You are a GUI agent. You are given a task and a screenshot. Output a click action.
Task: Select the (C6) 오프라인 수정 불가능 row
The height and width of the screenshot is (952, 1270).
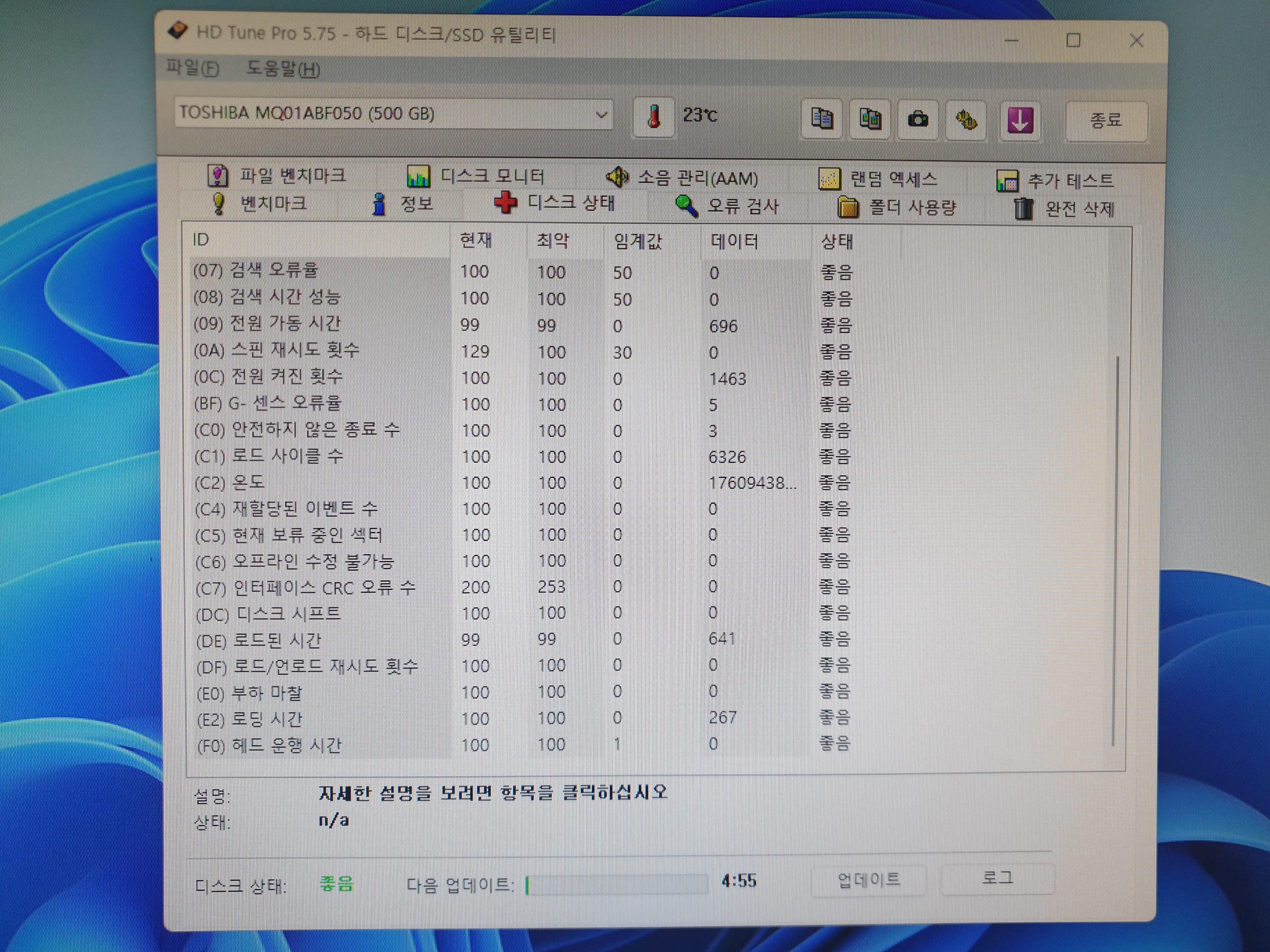[x=523, y=561]
